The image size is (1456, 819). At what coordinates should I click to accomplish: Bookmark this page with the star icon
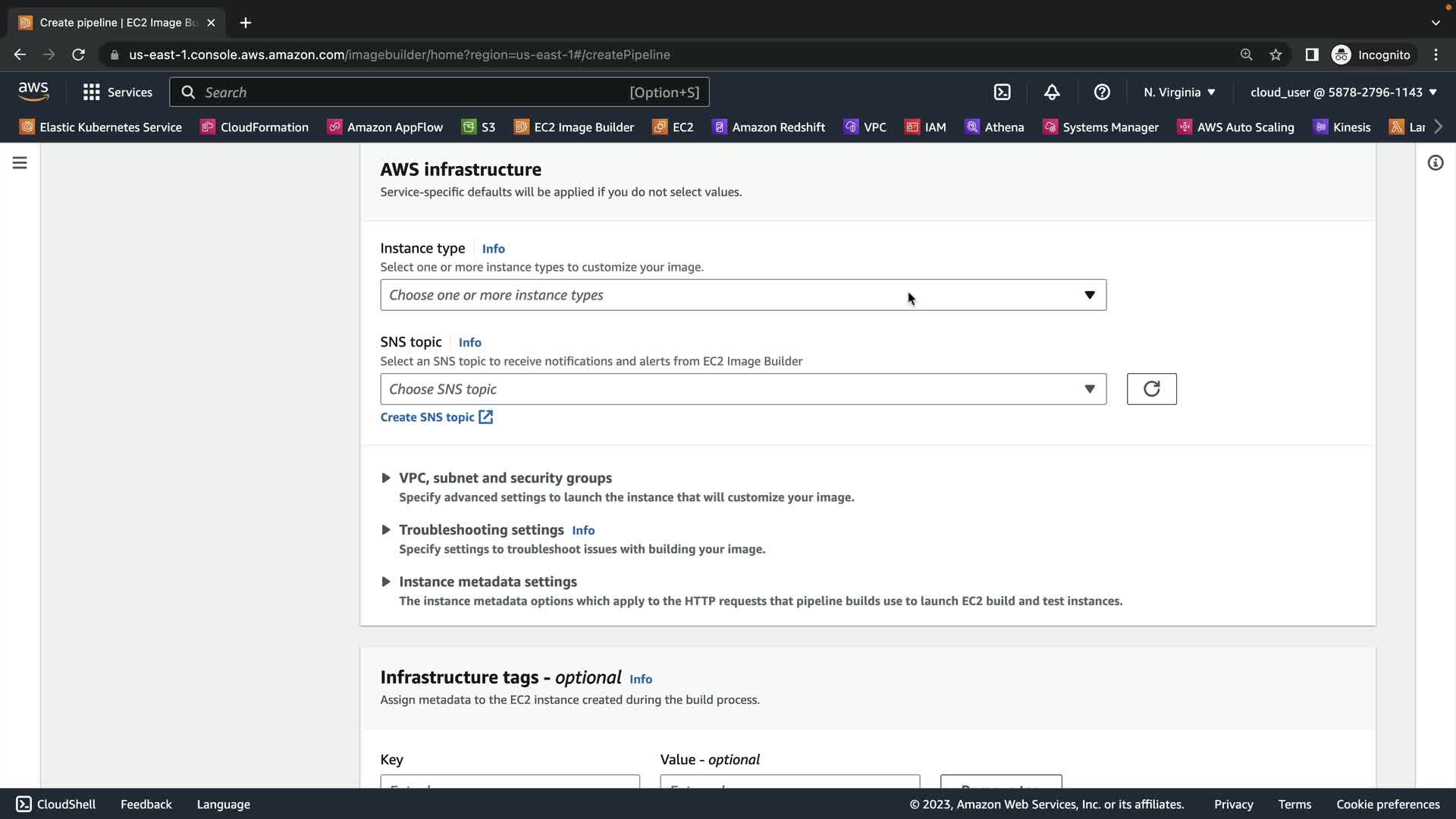coord(1276,55)
